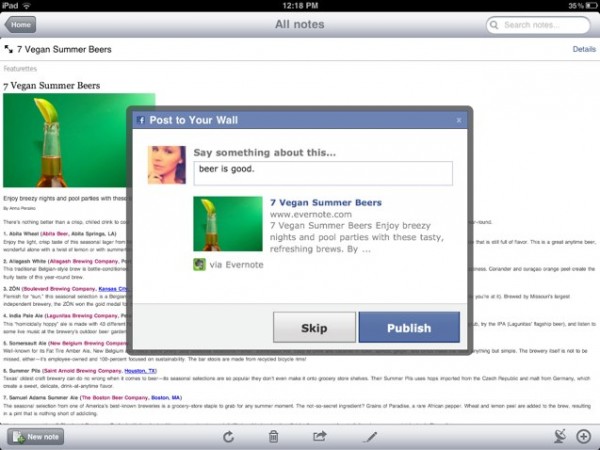Delete note with trash icon
Image resolution: width=600 pixels, height=450 pixels.
coord(273,437)
